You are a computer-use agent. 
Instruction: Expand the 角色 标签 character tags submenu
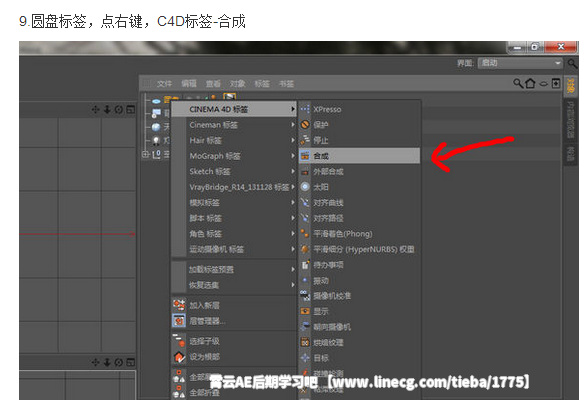234,233
